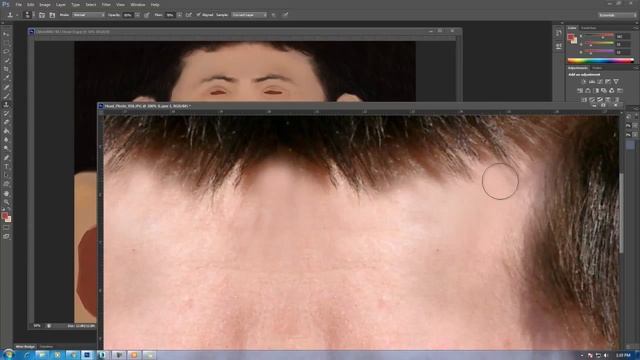This screenshot has height=360, width=640.
Task: Change screen mode from the toolbox
Action: click(x=6, y=236)
